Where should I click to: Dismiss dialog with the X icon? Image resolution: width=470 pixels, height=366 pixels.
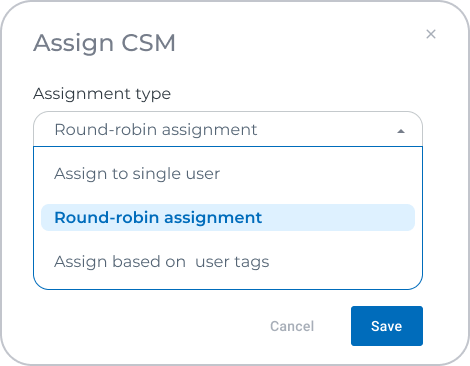click(x=431, y=34)
